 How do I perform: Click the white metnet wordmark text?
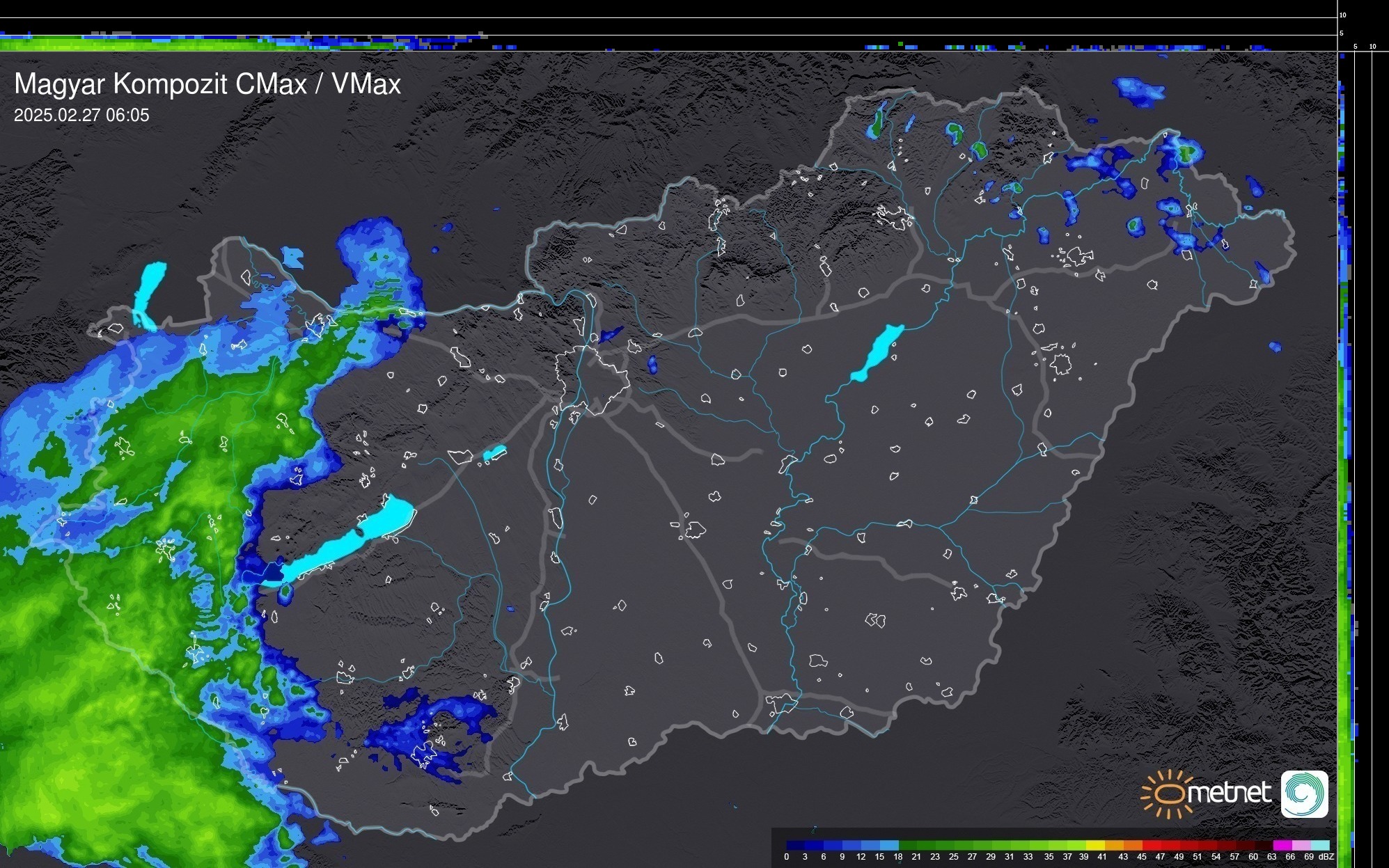(1231, 793)
